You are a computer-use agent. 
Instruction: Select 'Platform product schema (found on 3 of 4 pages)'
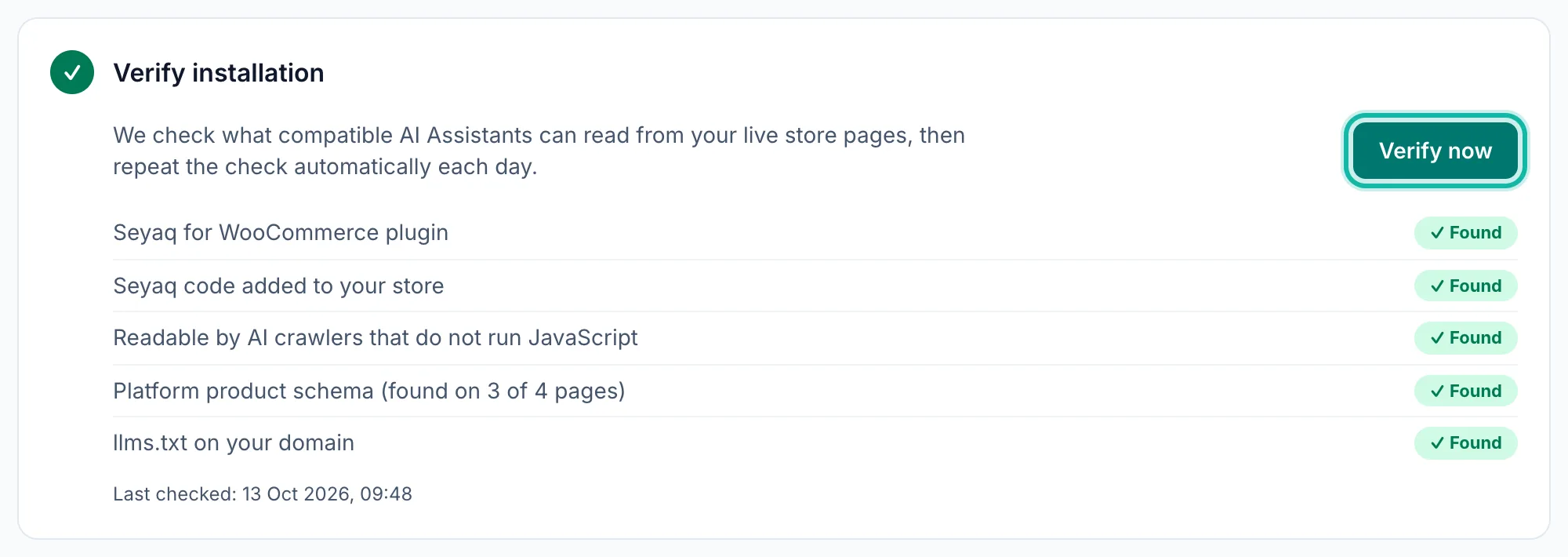click(x=369, y=391)
